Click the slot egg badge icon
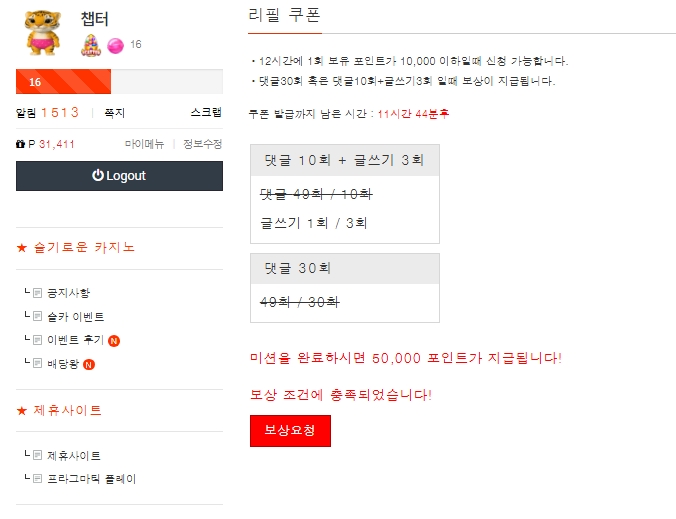This screenshot has height=519, width=676. pos(91,44)
